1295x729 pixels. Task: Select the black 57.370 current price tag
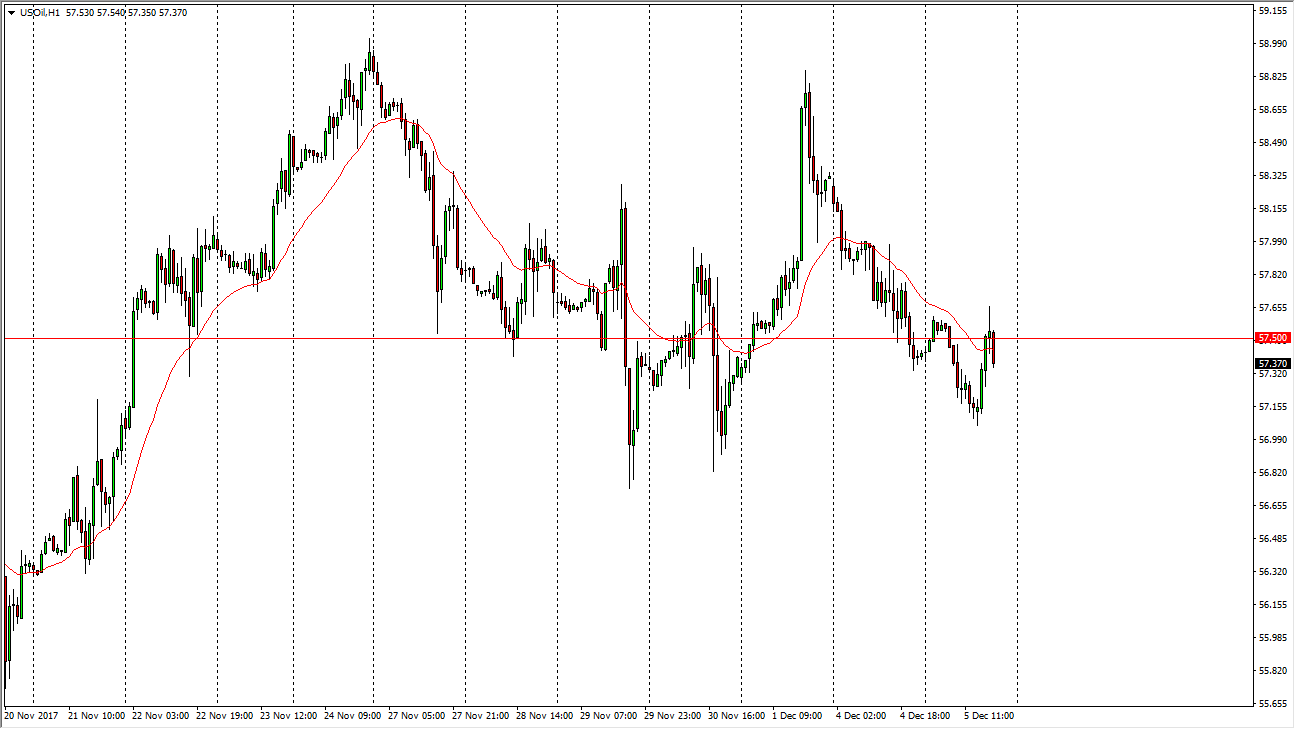coord(1272,363)
